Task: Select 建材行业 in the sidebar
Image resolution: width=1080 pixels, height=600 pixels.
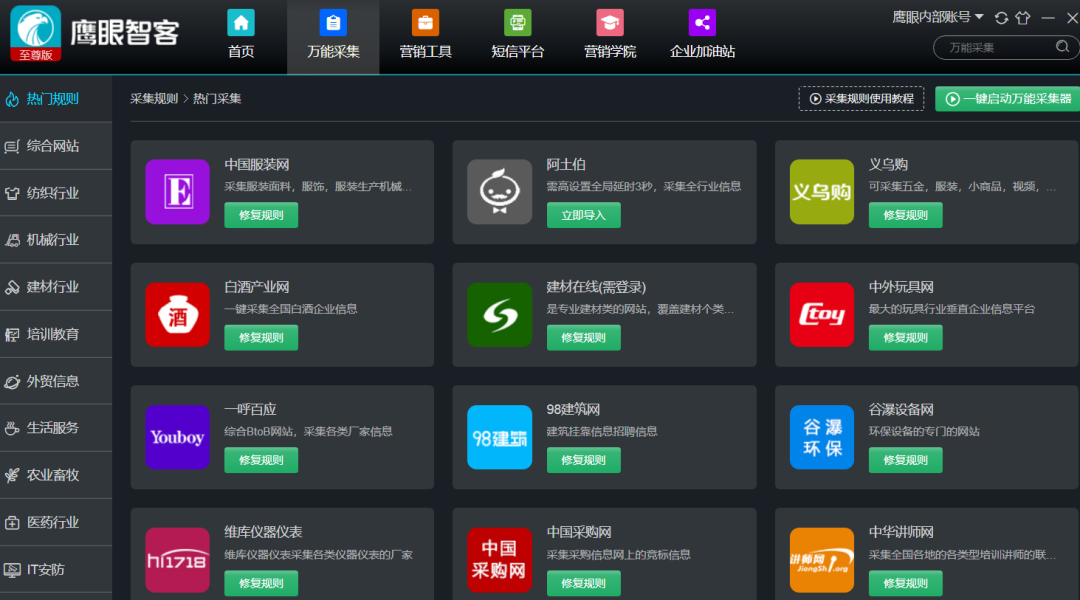Action: tap(56, 287)
